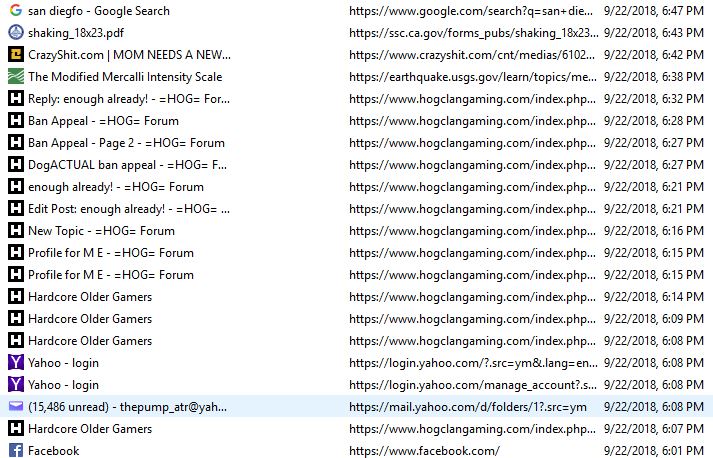This screenshot has width=713, height=458.
Task: Click URL https://mail.yahoo.com/d/folders/1?.src=ym
Action: [468, 407]
